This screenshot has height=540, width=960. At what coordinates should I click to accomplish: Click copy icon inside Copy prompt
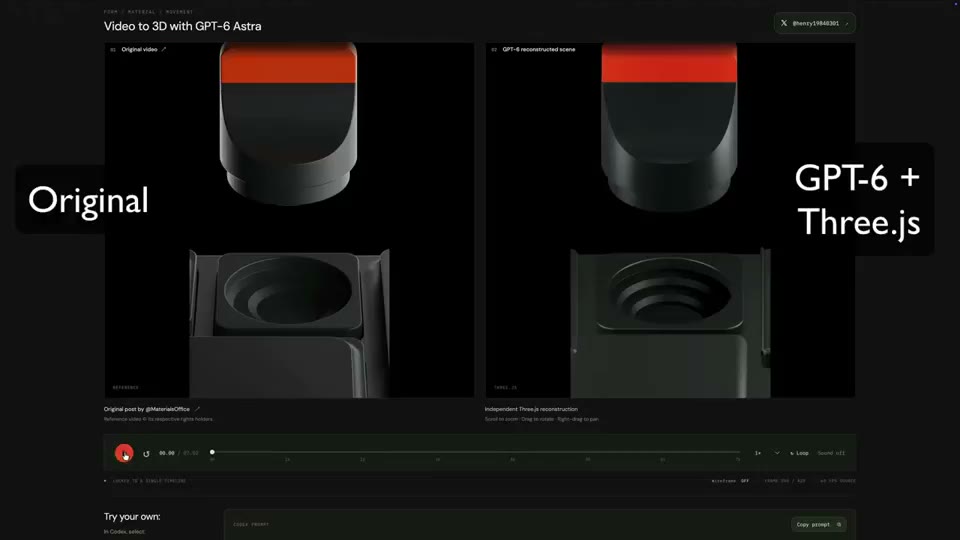pos(839,525)
